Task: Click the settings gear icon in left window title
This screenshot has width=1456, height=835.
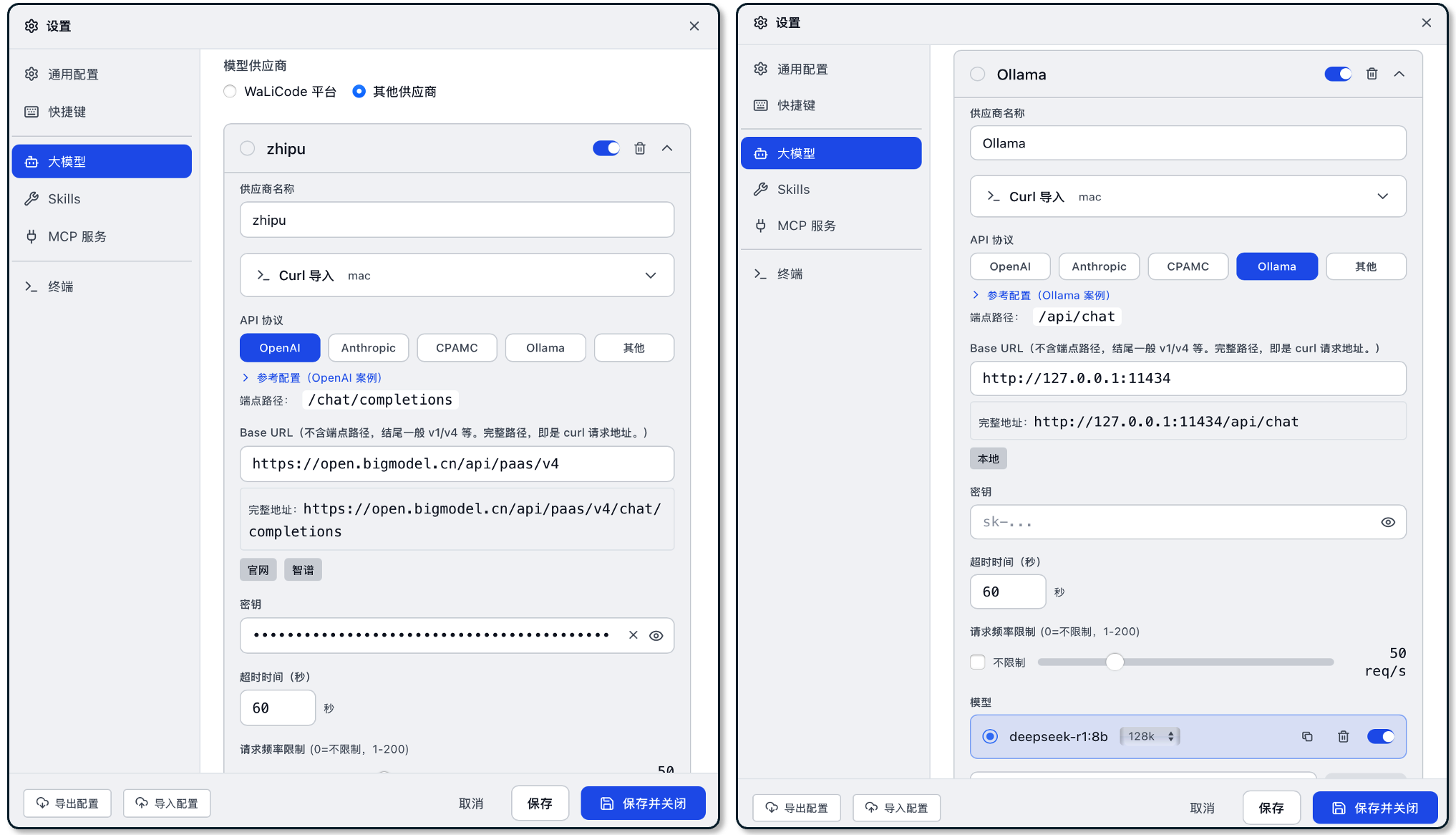Action: [x=31, y=26]
